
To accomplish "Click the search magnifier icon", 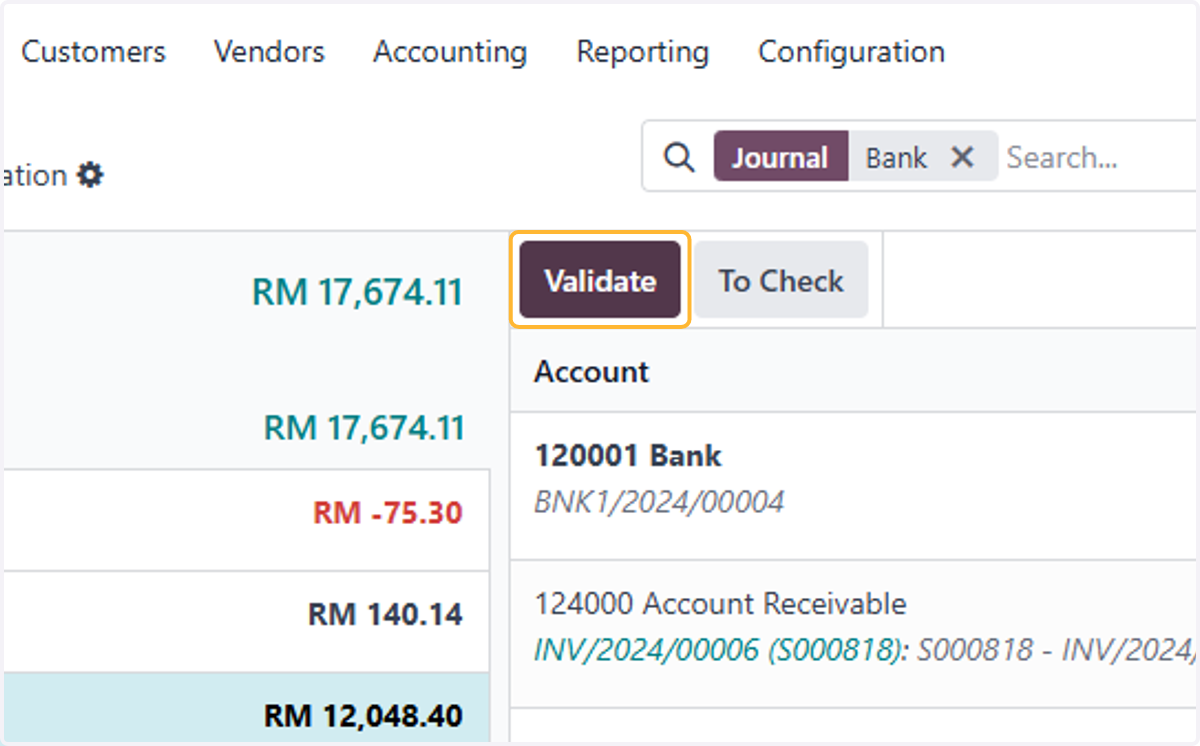I will click(x=679, y=158).
